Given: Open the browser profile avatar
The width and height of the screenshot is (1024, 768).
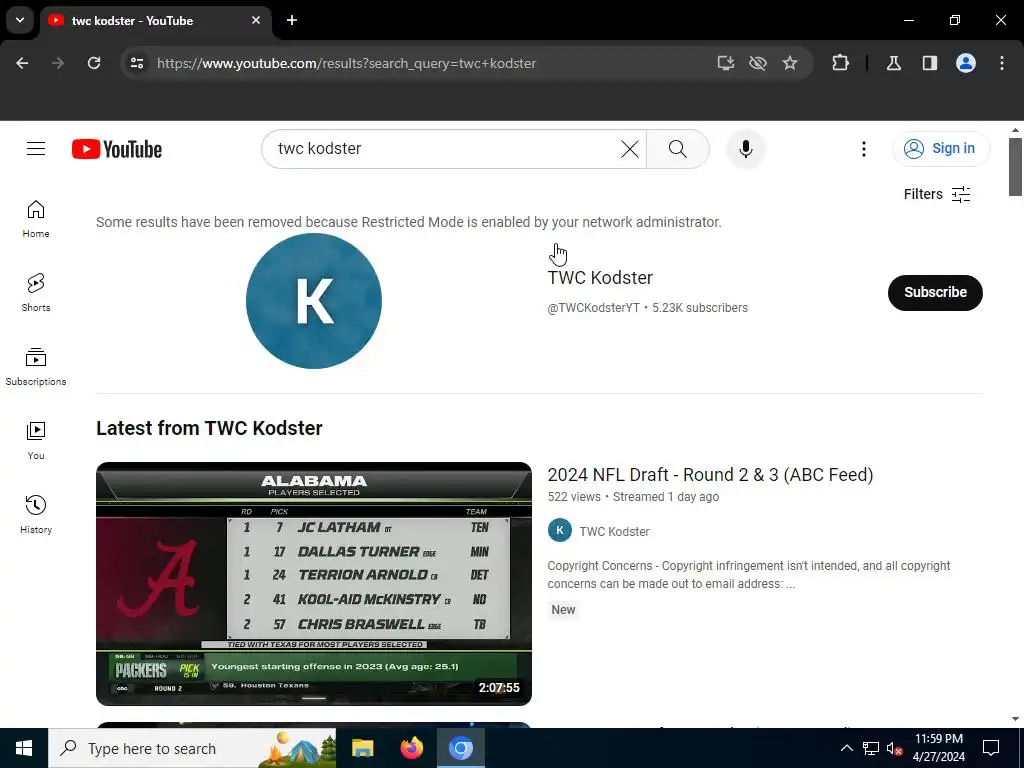Looking at the screenshot, I should [x=966, y=63].
